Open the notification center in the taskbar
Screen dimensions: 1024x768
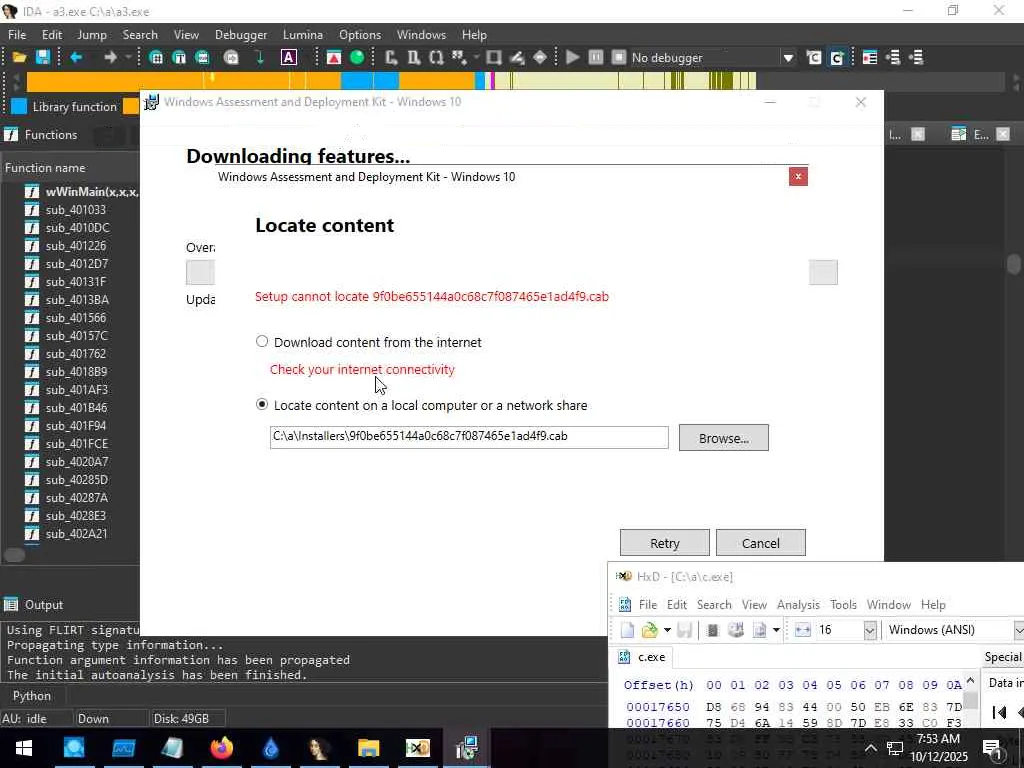coord(992,748)
